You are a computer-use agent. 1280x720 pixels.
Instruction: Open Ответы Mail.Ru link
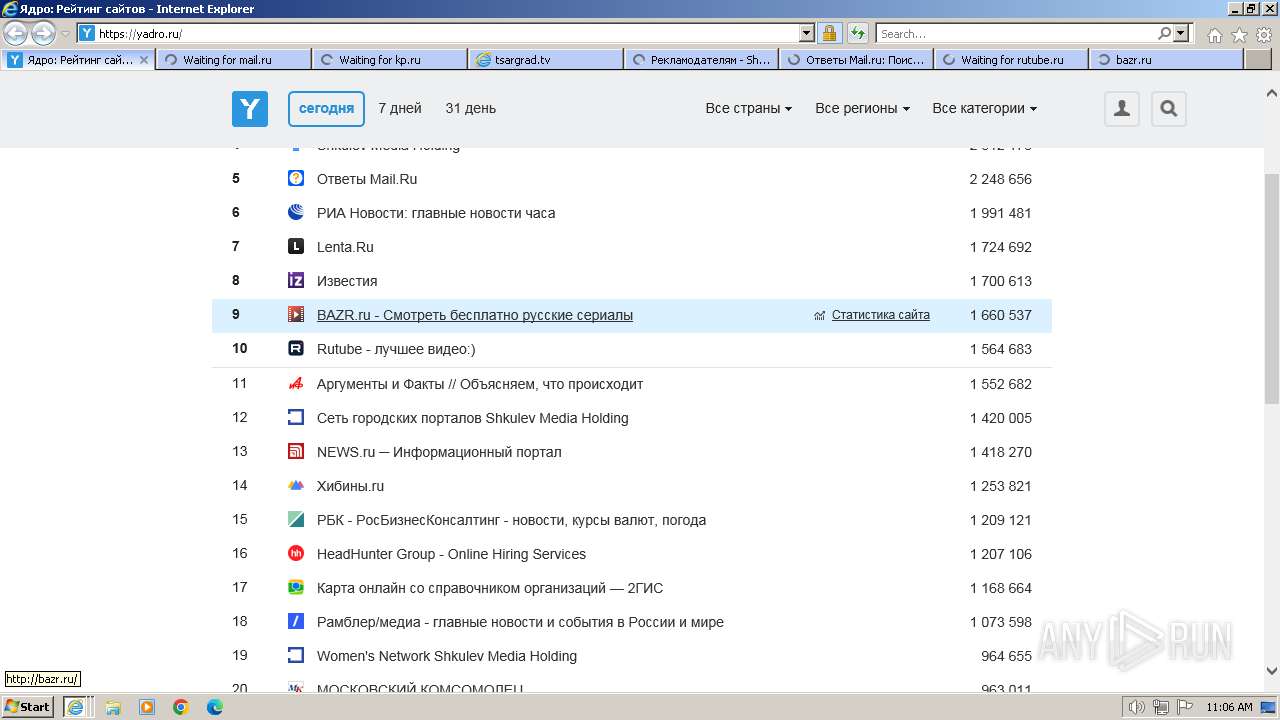click(x=367, y=179)
